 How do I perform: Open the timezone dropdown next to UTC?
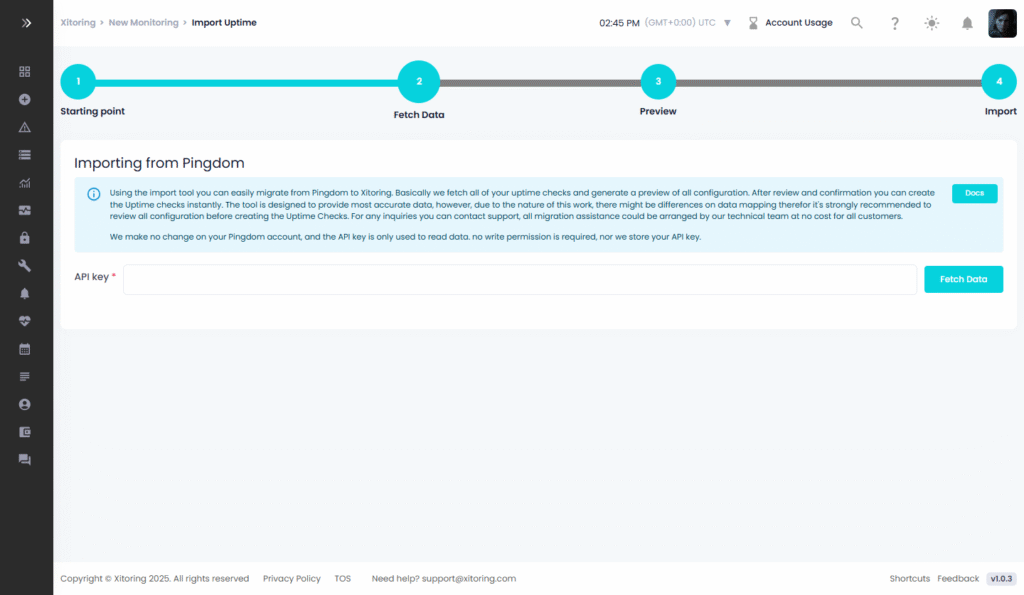point(727,23)
